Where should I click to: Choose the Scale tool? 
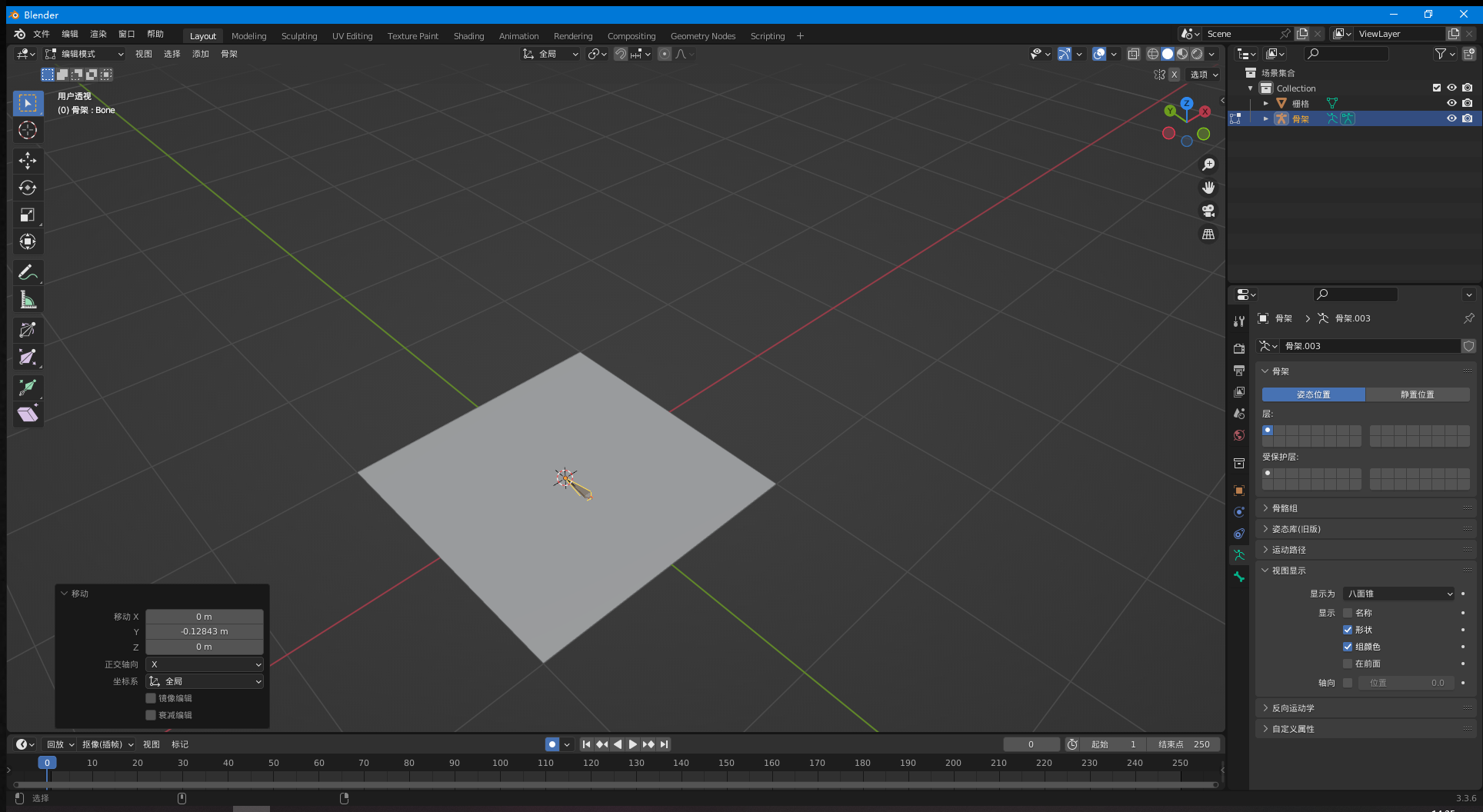tap(28, 215)
